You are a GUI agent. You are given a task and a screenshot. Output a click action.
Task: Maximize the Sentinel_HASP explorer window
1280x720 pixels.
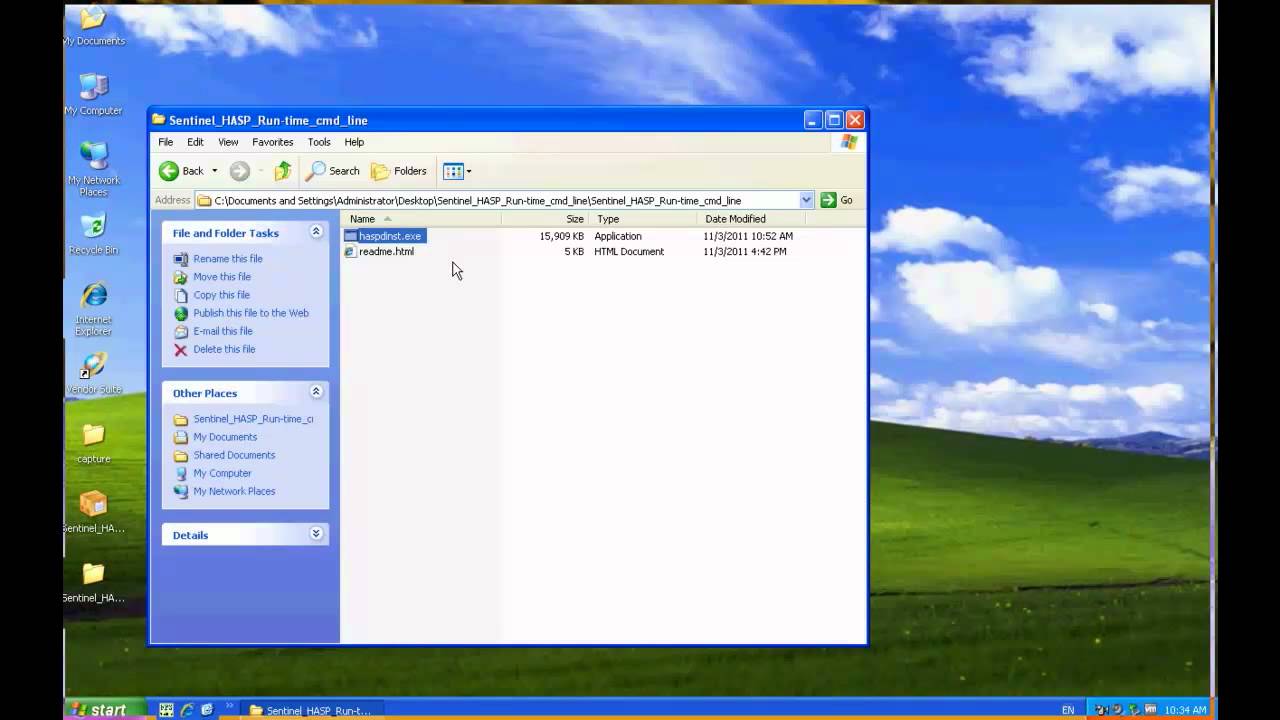834,120
